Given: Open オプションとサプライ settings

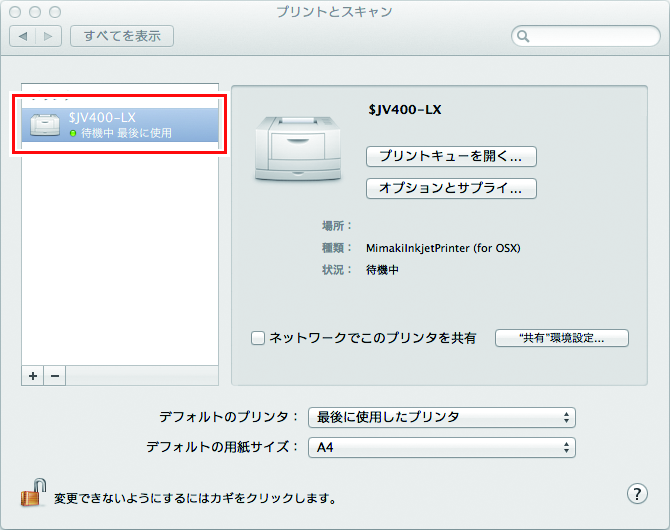Looking at the screenshot, I should [452, 188].
